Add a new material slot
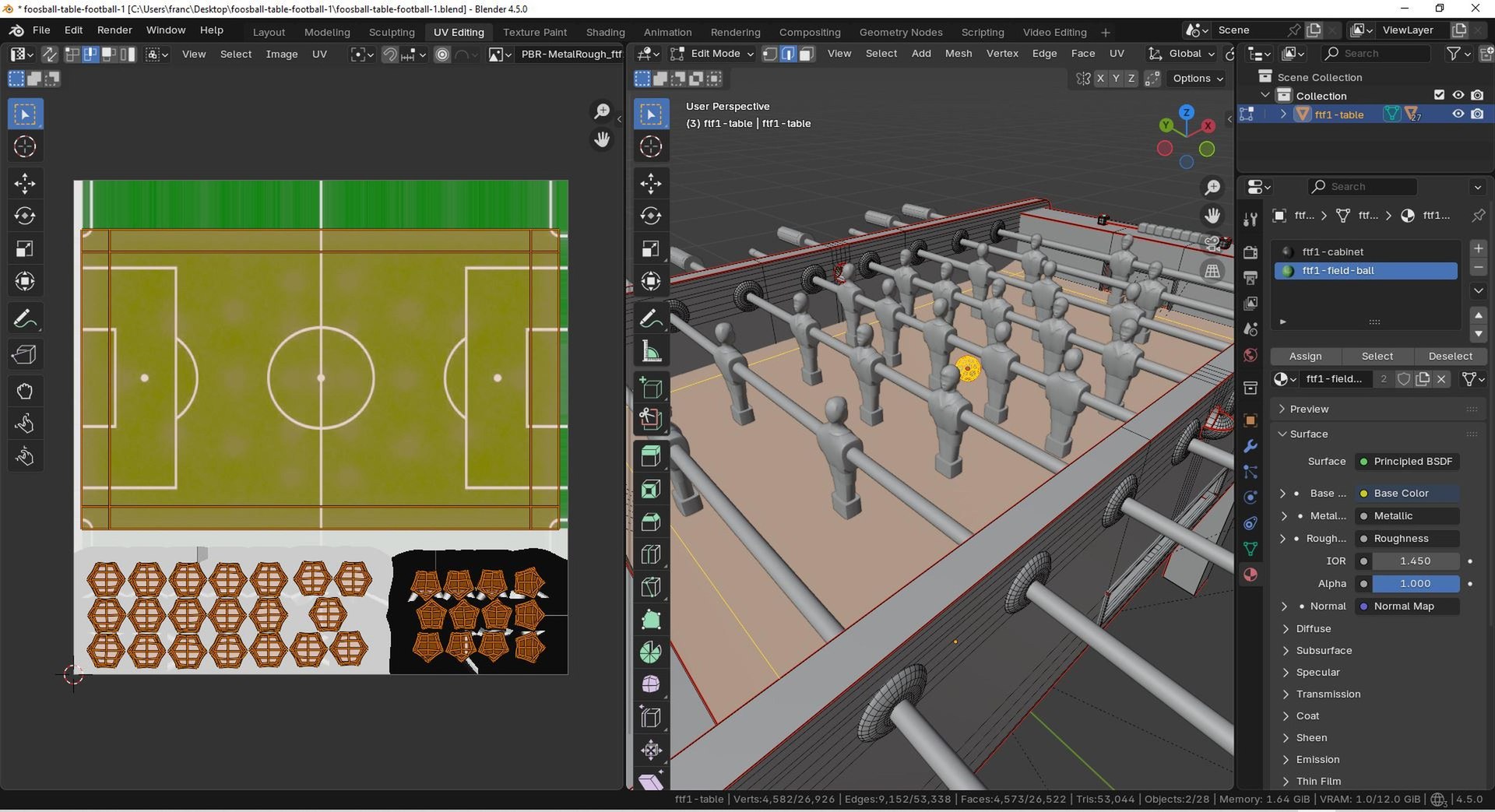The image size is (1495, 812). 1478,248
